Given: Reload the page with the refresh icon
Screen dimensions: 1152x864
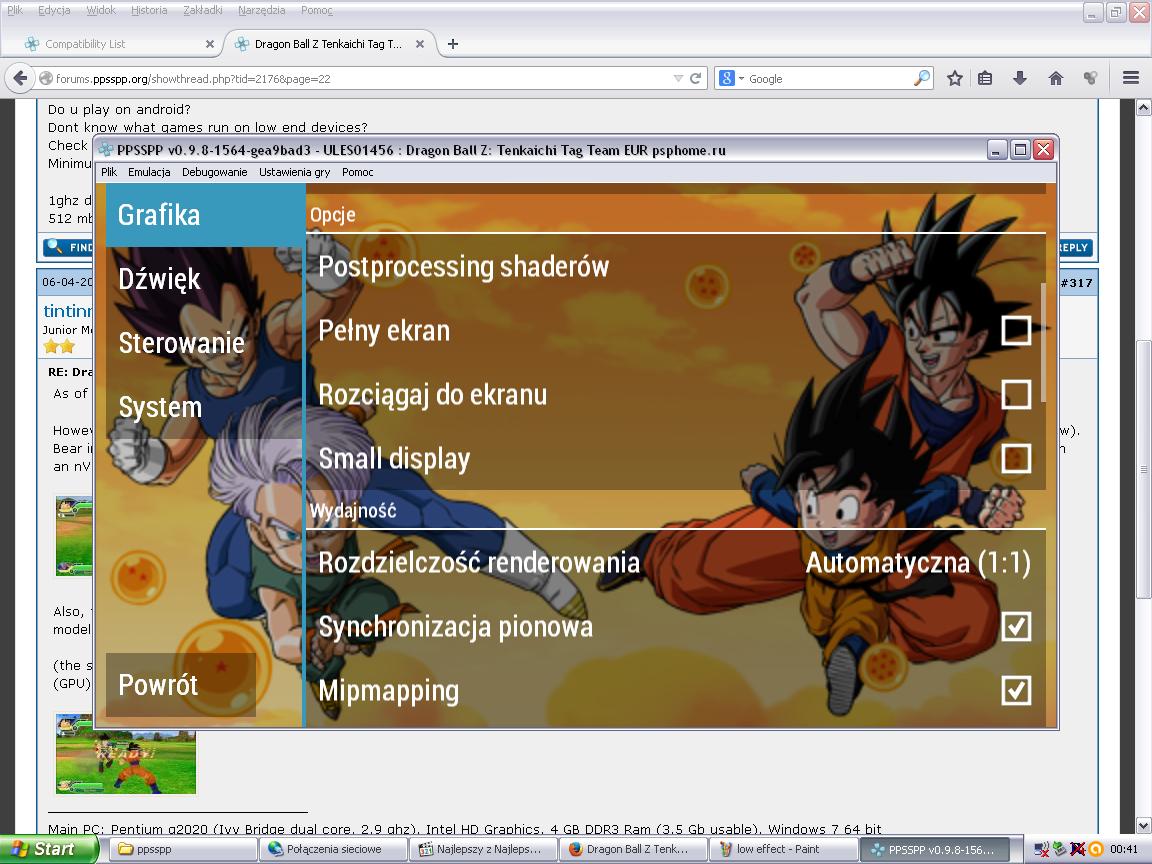Looking at the screenshot, I should pos(696,78).
